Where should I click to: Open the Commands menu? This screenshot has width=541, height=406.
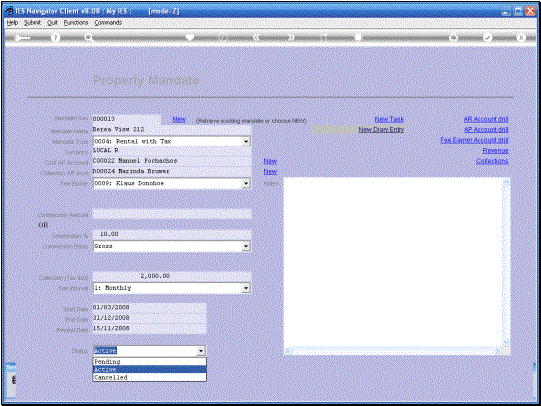click(x=108, y=22)
